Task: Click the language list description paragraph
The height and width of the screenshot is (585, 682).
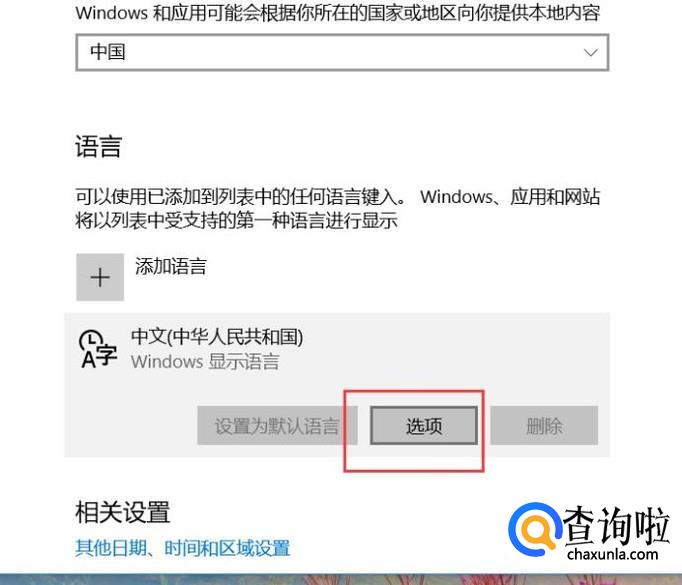Action: coord(338,209)
